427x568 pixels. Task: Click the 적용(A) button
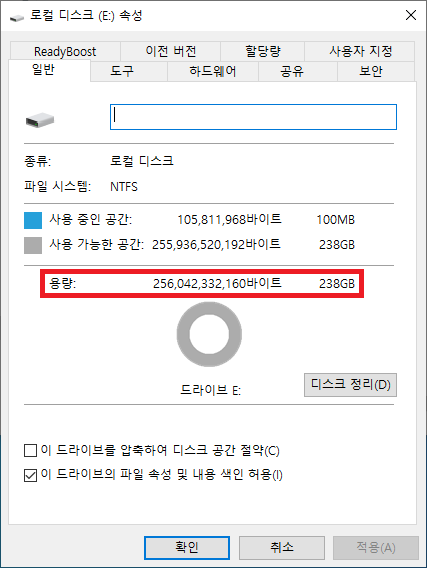376,548
